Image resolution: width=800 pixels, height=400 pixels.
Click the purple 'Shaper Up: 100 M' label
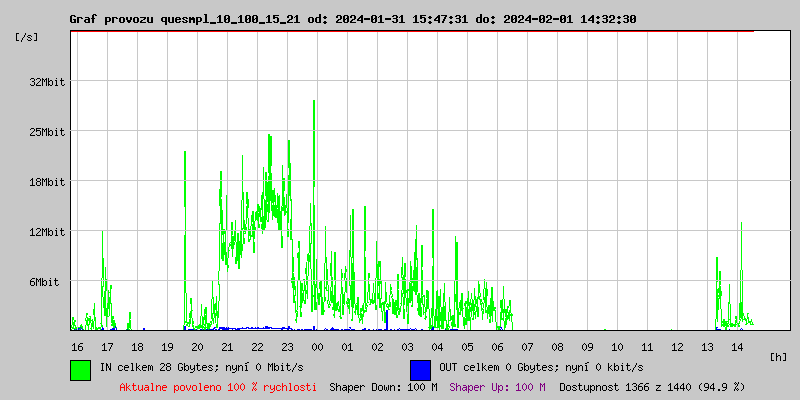(497, 387)
